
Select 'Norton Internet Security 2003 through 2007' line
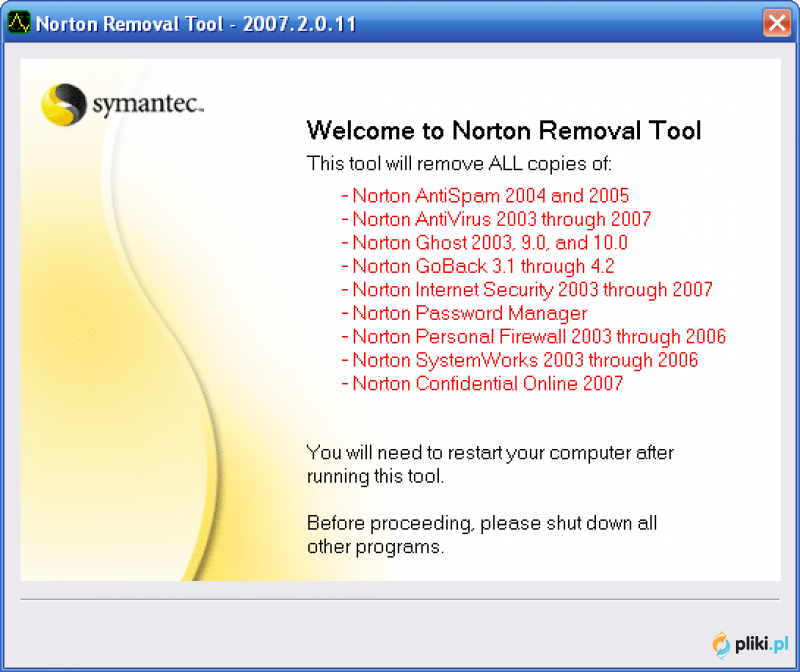(x=527, y=290)
